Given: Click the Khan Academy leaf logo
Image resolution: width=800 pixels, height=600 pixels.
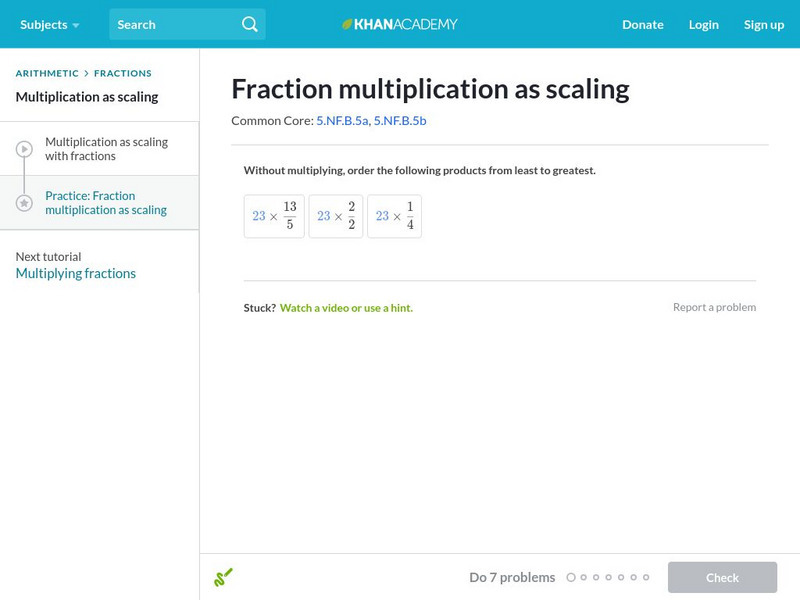Looking at the screenshot, I should (348, 24).
